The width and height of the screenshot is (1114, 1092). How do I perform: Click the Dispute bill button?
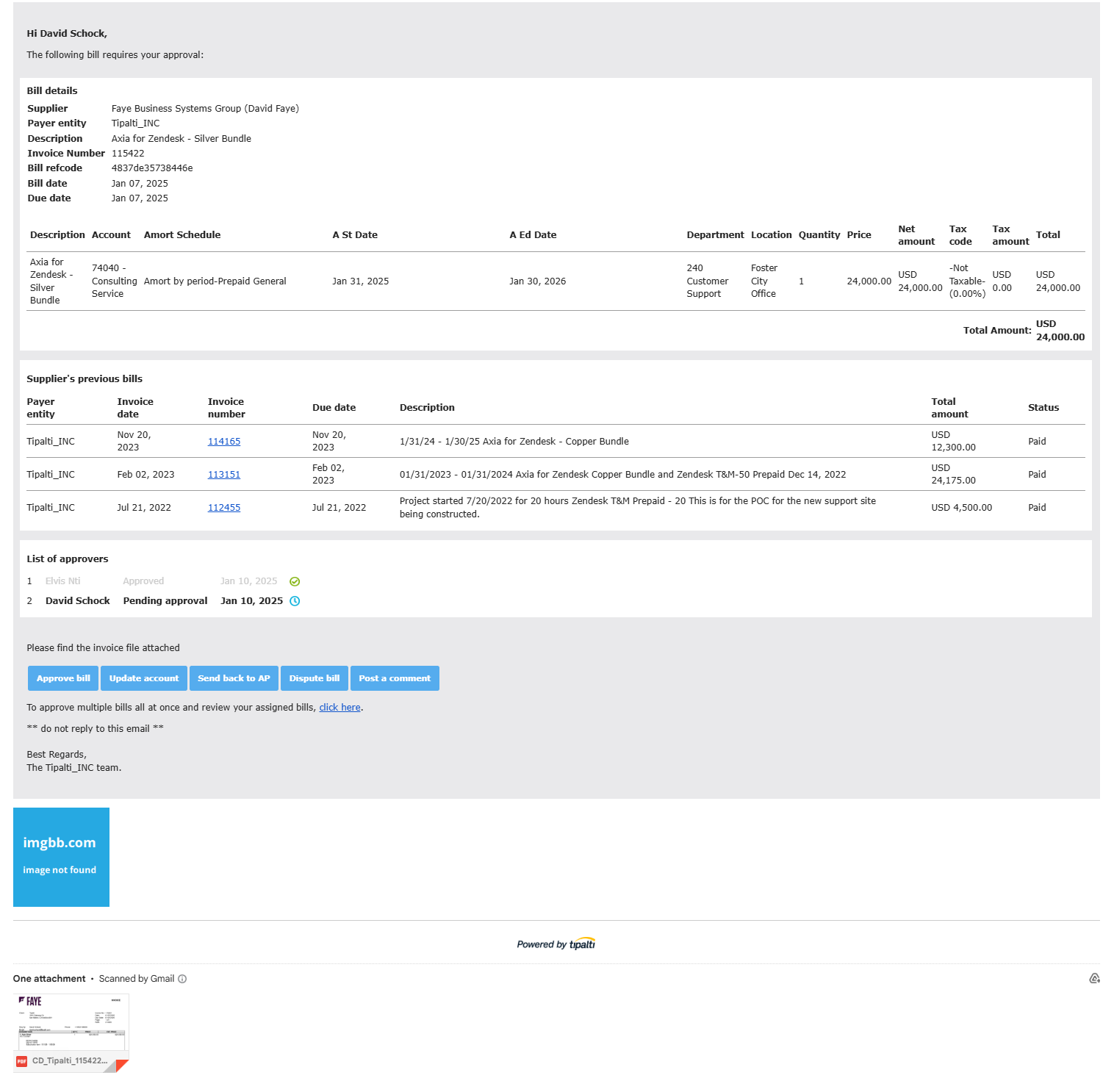coord(314,678)
